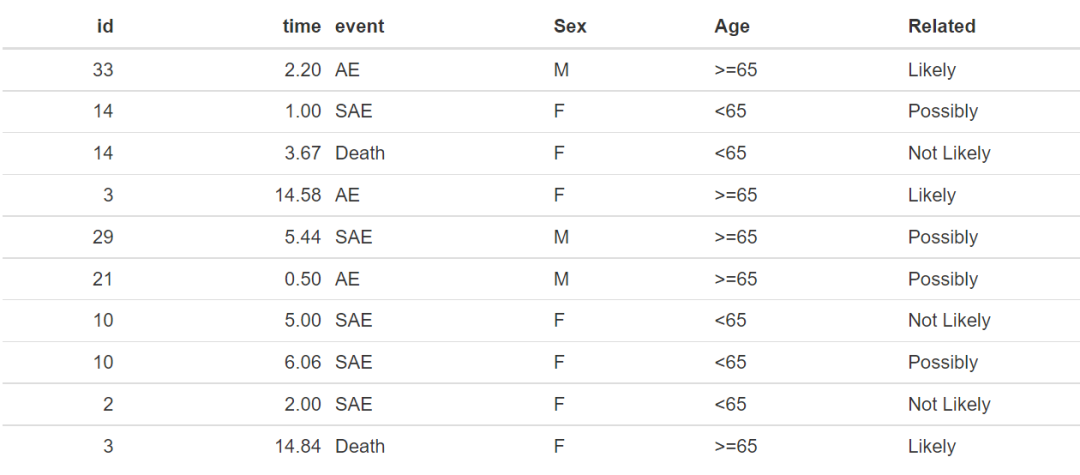Click the time column header

302,26
